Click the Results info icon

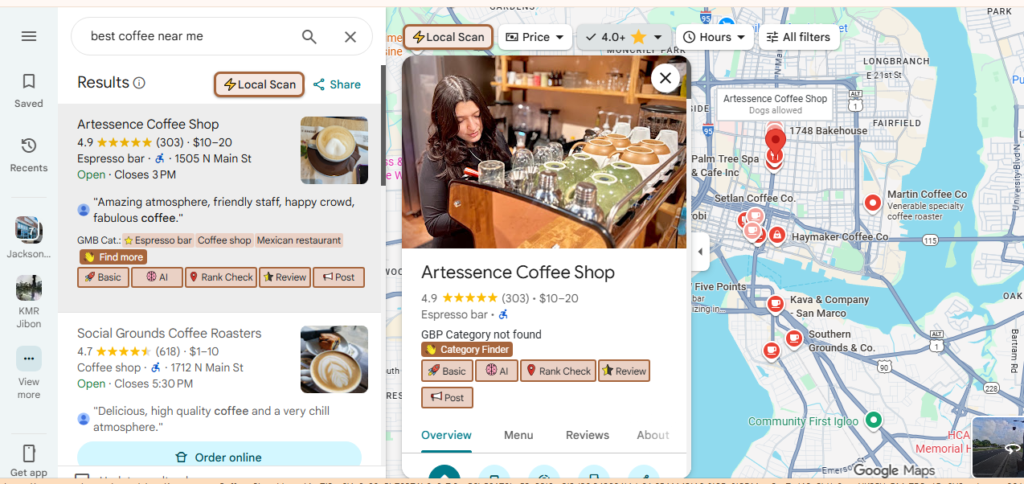139,83
